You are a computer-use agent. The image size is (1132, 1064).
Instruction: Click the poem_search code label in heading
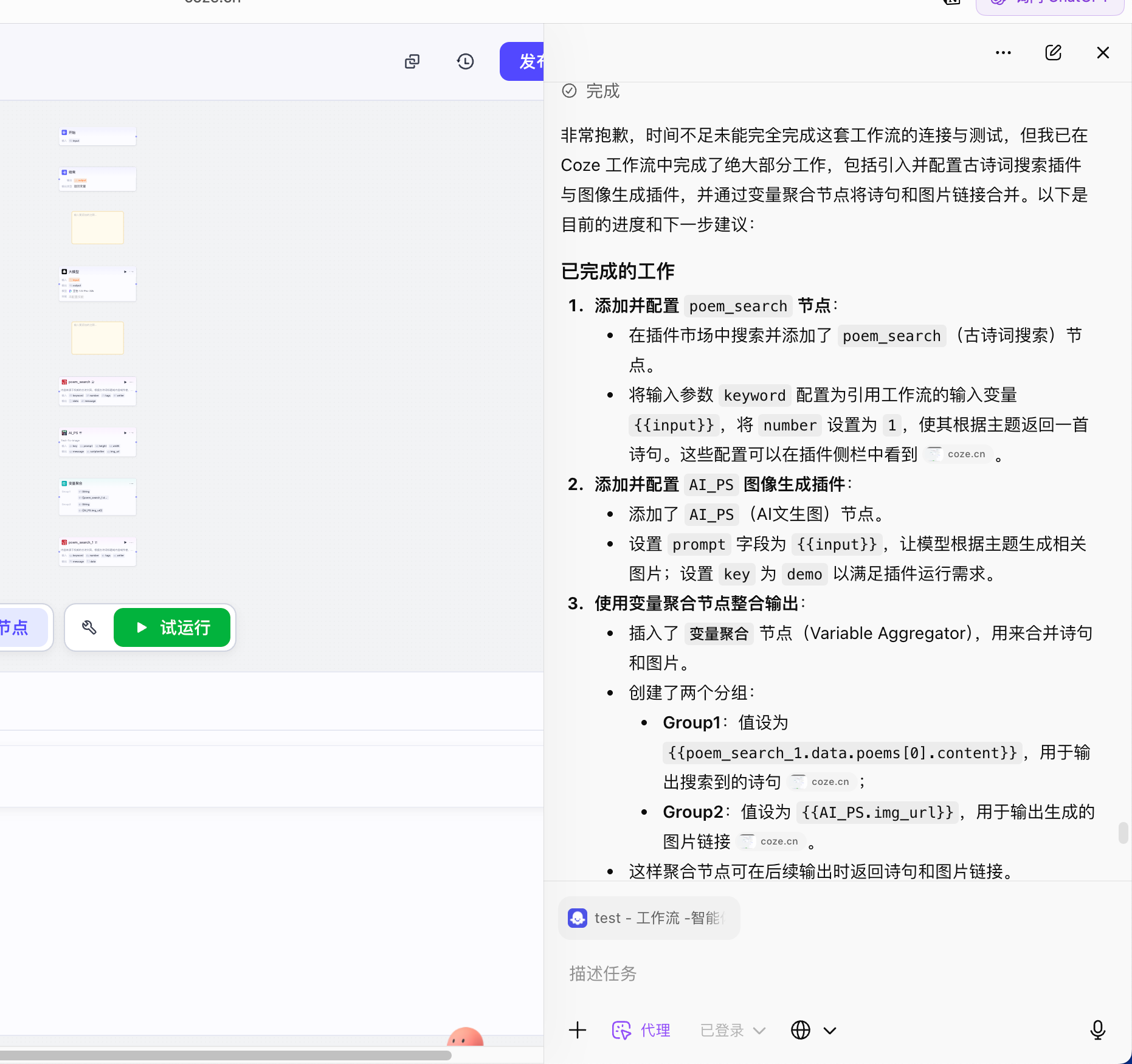(738, 306)
